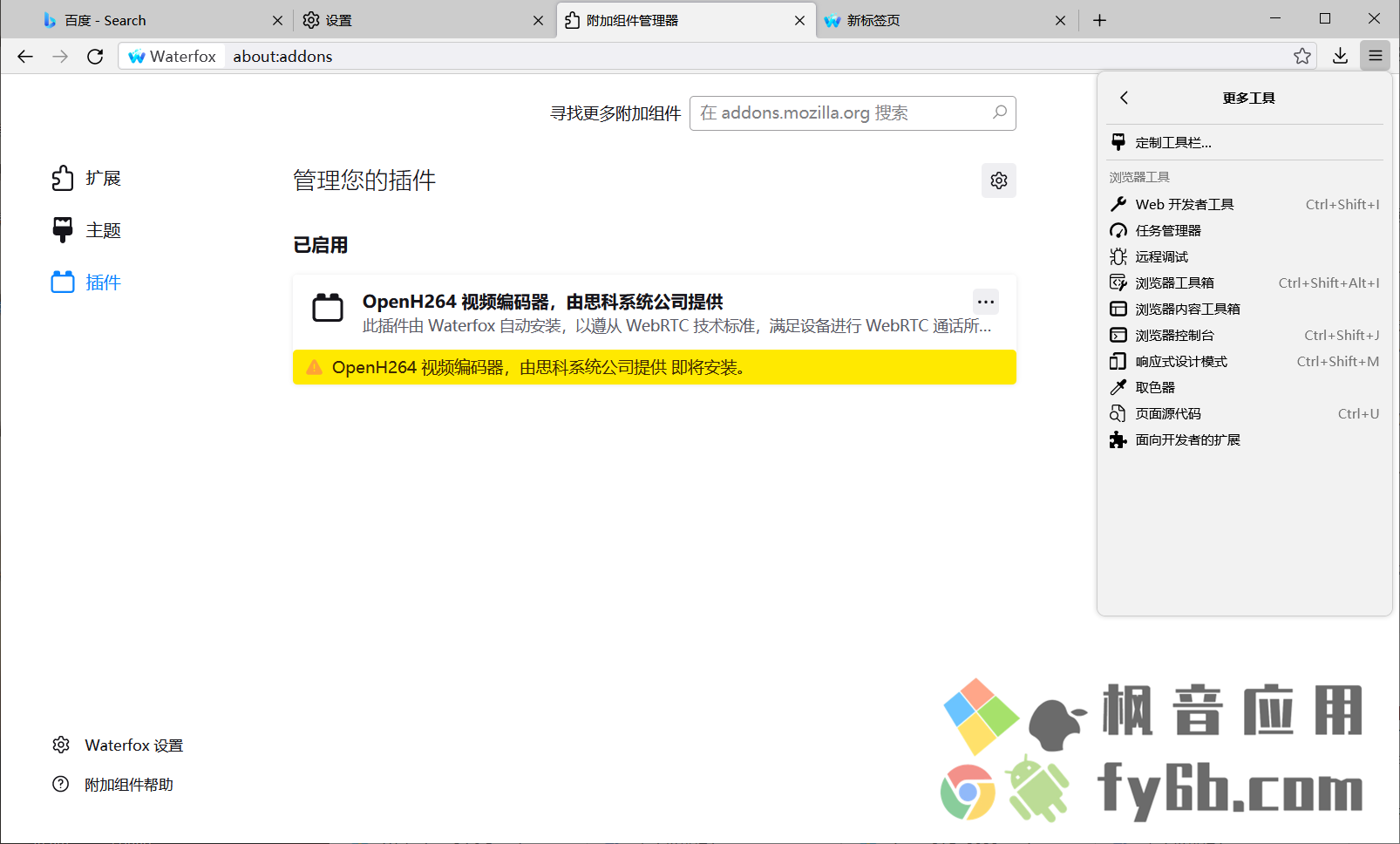Open 浏览器内容工具箱
Image resolution: width=1400 pixels, height=844 pixels.
coord(1245,309)
